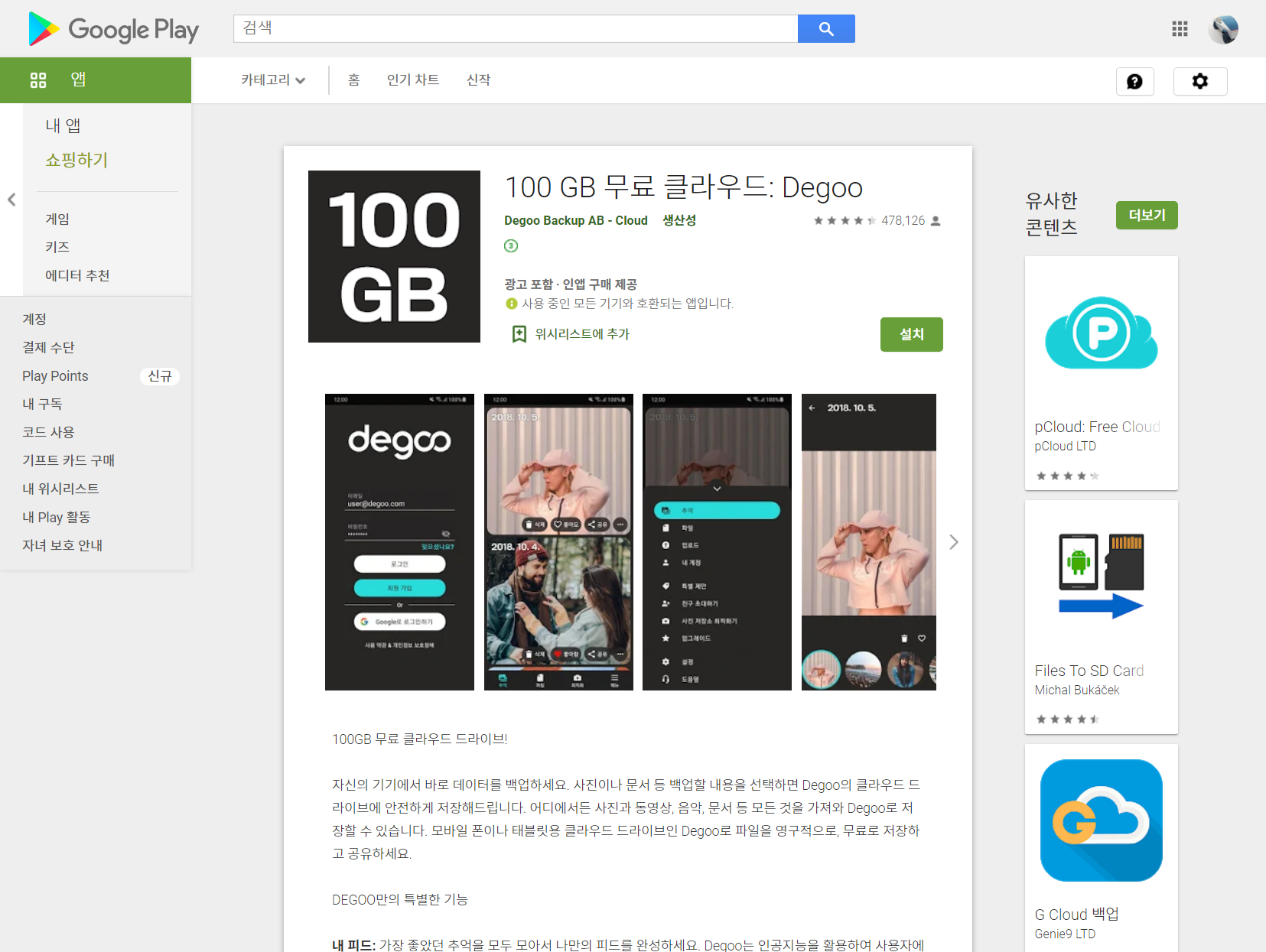
Task: Open the menu drawer screenshot thumbnail
Action: tap(717, 542)
